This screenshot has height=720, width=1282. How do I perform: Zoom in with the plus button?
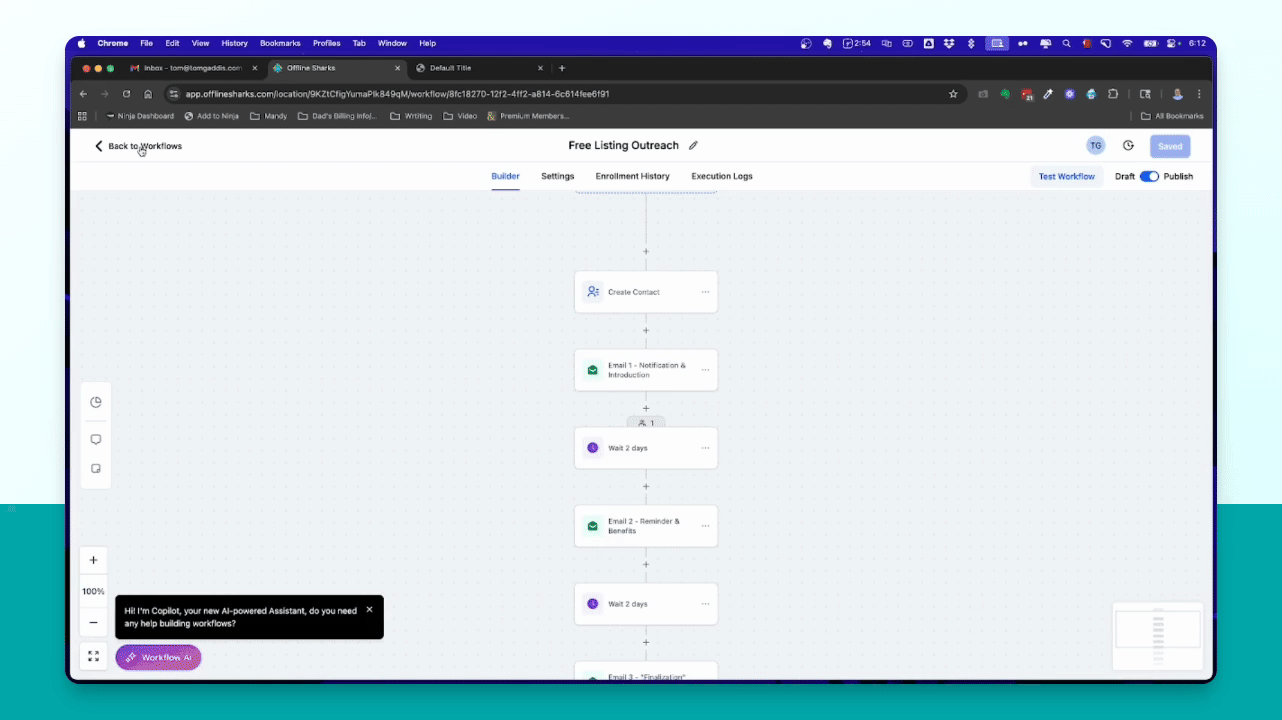[94, 560]
